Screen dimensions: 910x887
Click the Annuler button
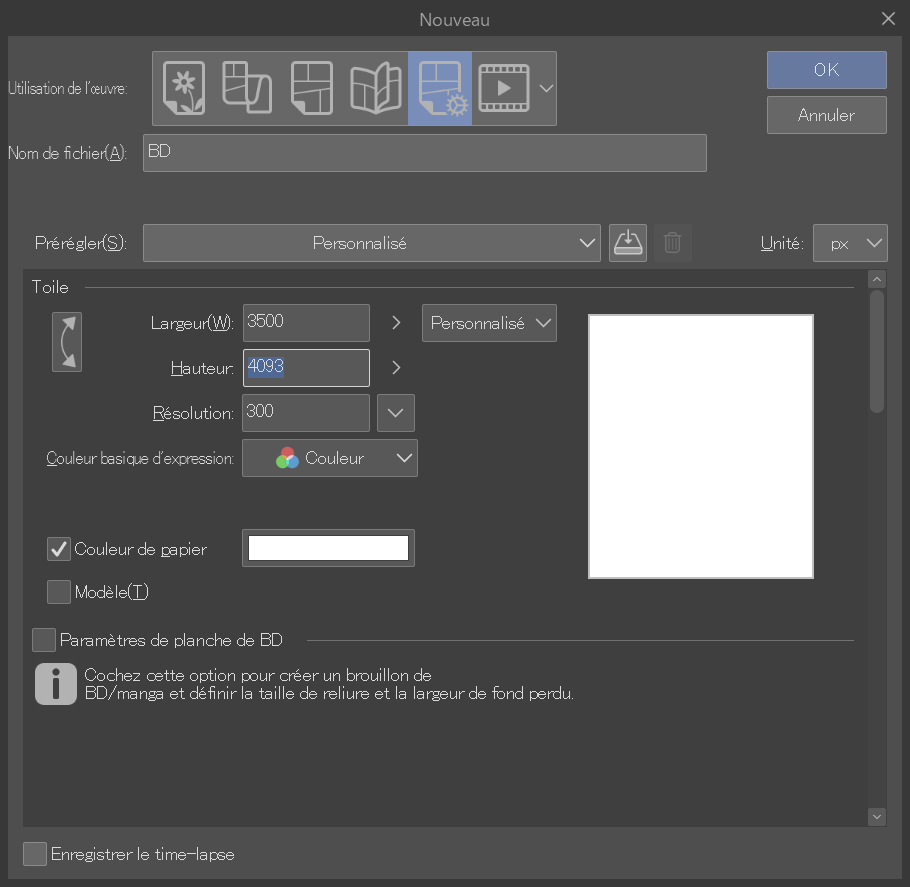(826, 115)
